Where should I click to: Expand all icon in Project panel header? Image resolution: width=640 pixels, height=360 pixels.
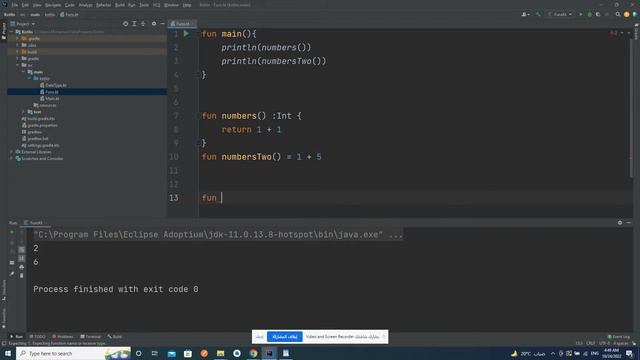[x=134, y=24]
